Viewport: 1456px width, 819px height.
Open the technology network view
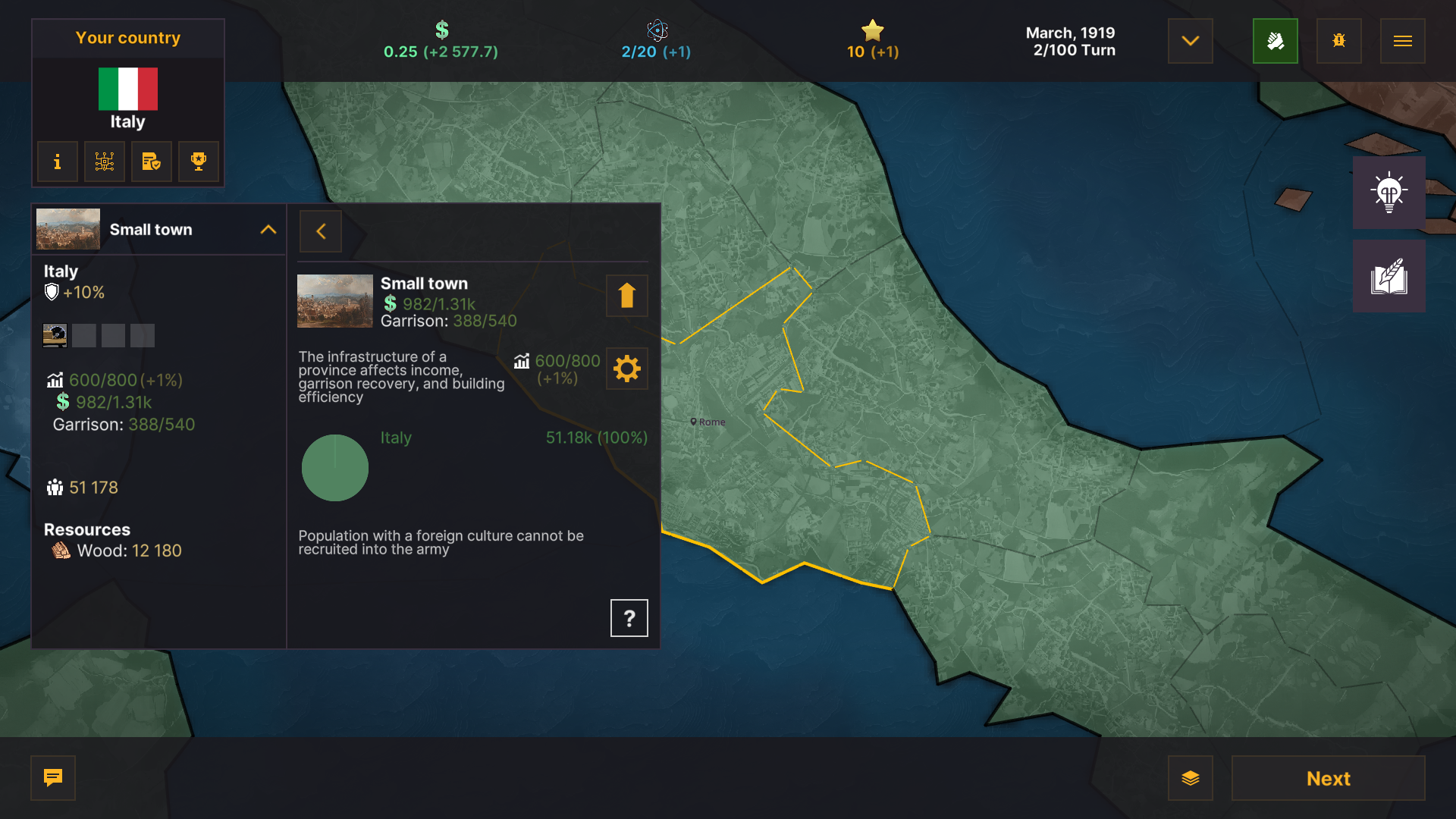pyautogui.click(x=104, y=162)
